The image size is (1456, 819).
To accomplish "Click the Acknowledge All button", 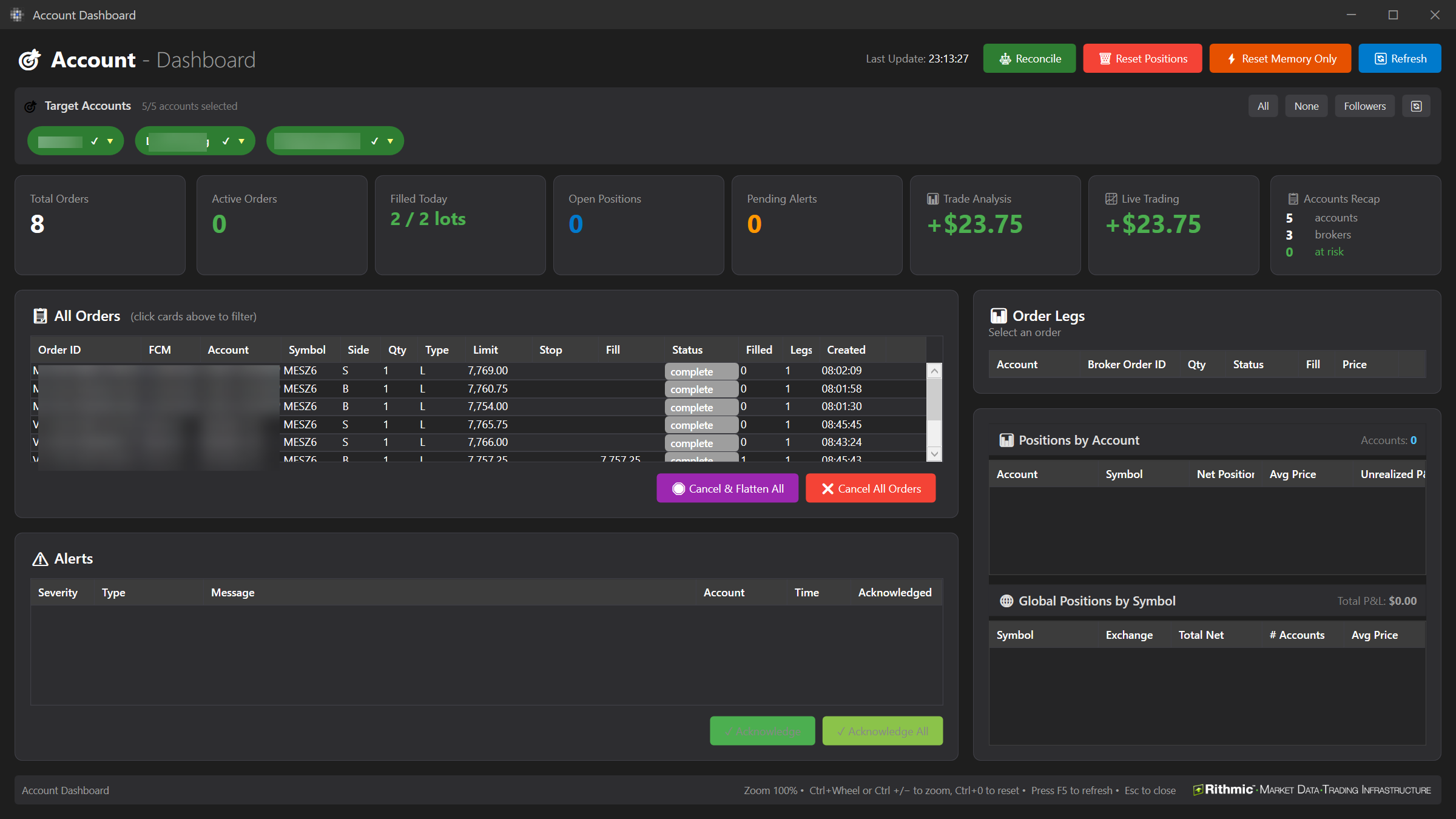I will [882, 731].
